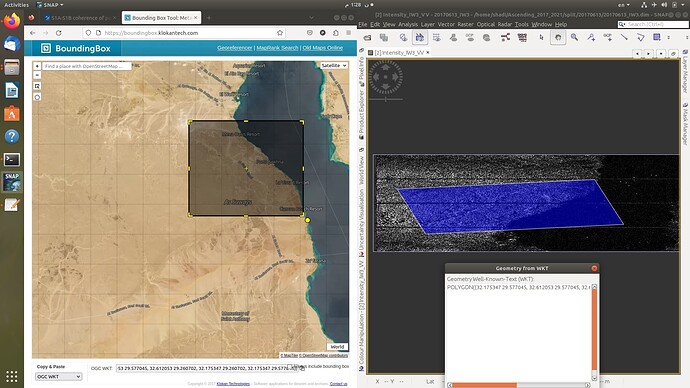Viewport: 690px width, 388px height.
Task: Click the WKT dialog horizontal scrollbar
Action: (x=519, y=385)
